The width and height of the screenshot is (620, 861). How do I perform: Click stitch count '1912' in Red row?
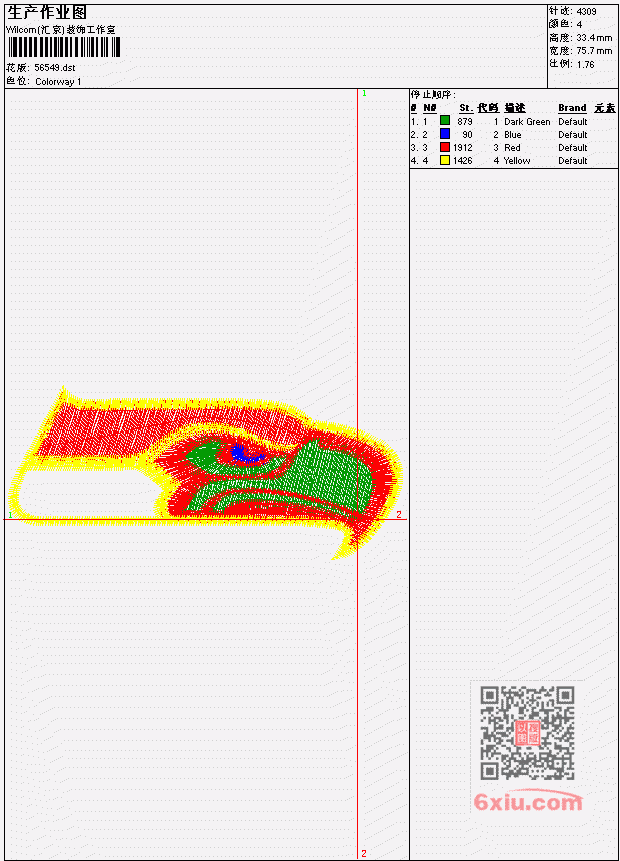(462, 148)
